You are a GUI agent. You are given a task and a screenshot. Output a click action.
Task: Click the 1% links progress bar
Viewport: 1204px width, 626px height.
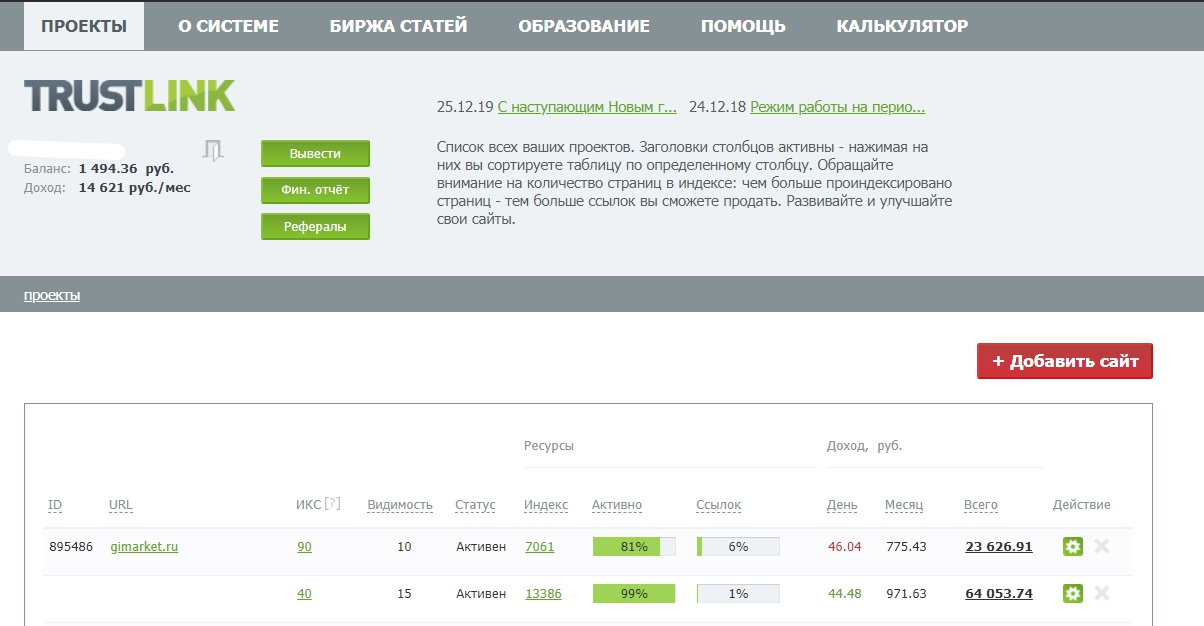click(x=738, y=593)
